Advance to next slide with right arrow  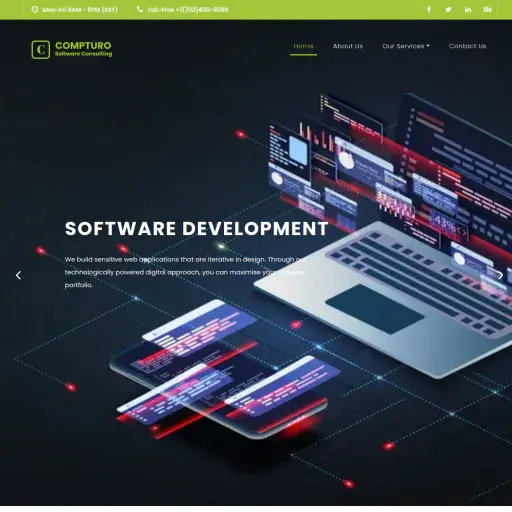pyautogui.click(x=500, y=275)
